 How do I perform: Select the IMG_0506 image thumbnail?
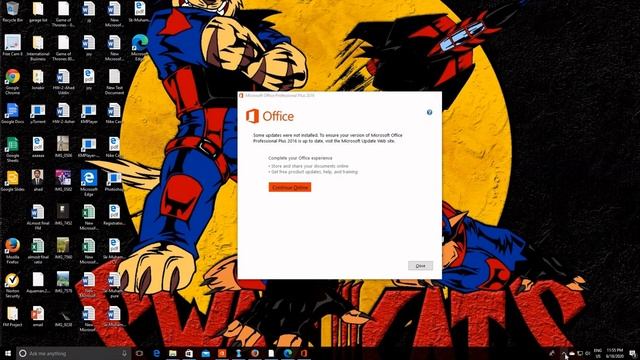point(63,147)
